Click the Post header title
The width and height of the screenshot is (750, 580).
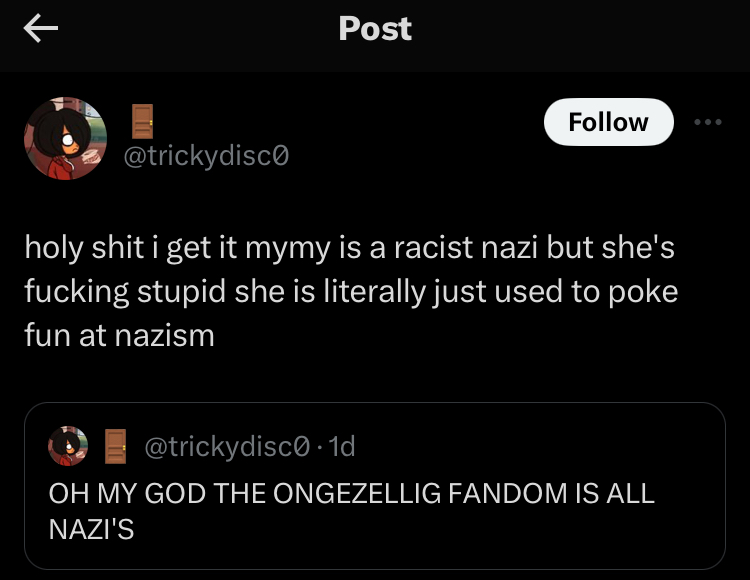375,29
